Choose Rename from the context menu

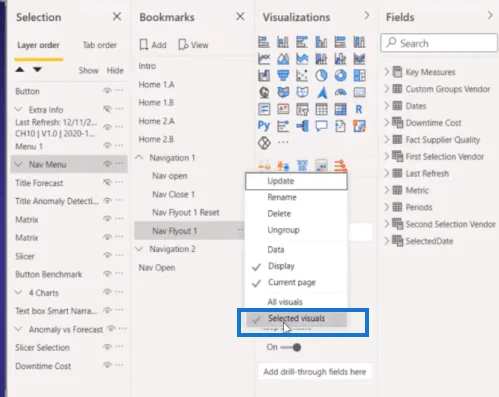296,197
